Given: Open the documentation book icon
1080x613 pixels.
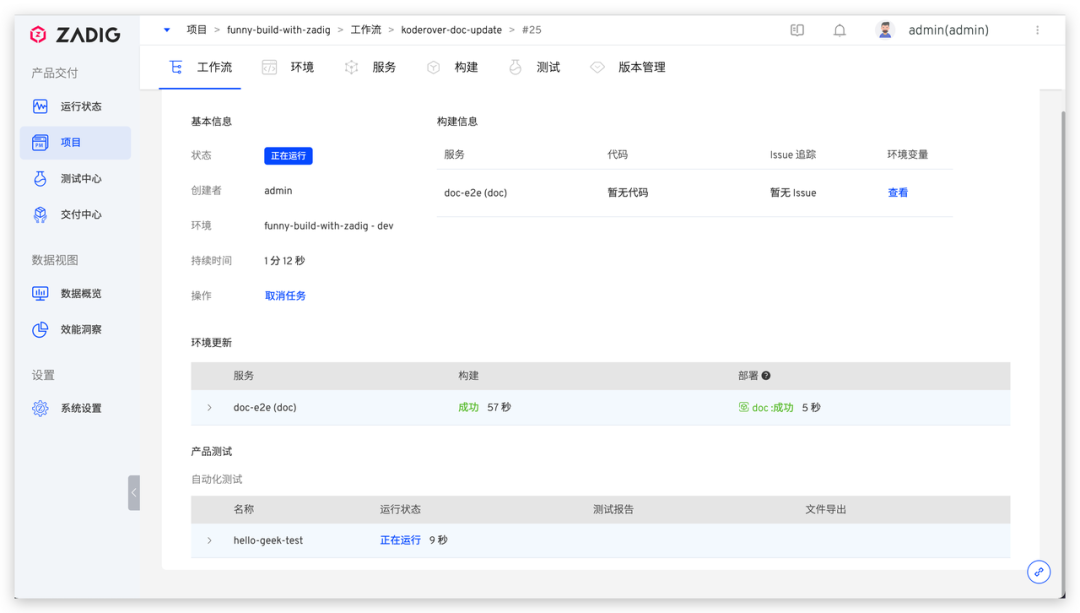Looking at the screenshot, I should [797, 30].
